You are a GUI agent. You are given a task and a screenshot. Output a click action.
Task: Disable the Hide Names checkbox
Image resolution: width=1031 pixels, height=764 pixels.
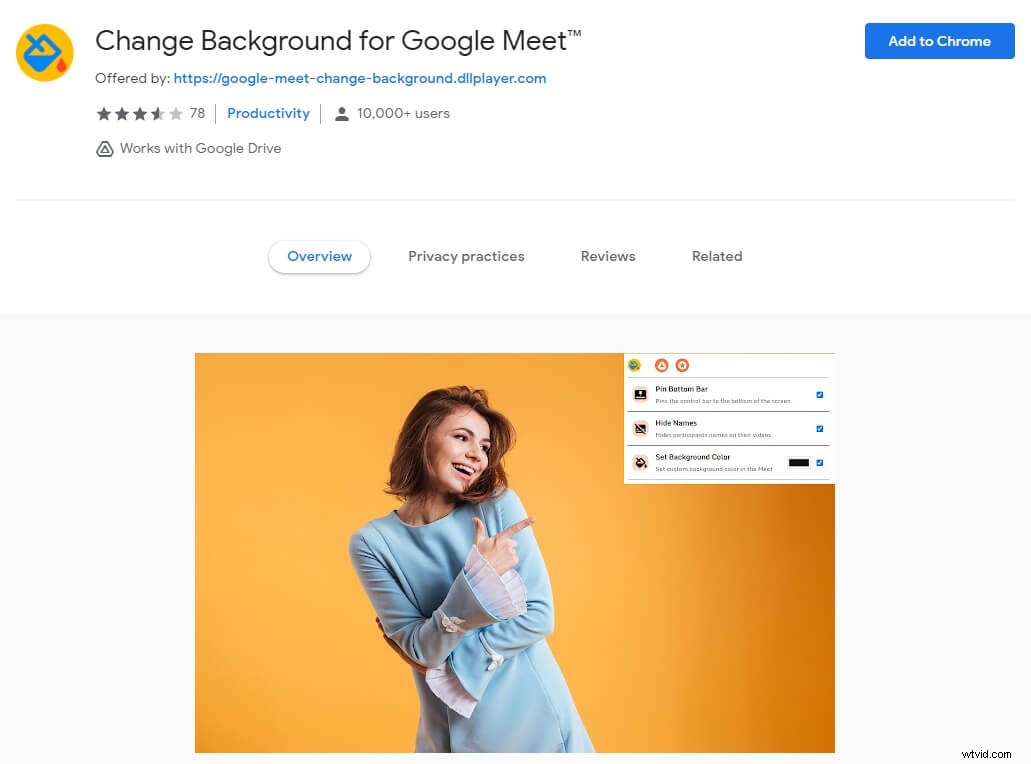tap(819, 429)
